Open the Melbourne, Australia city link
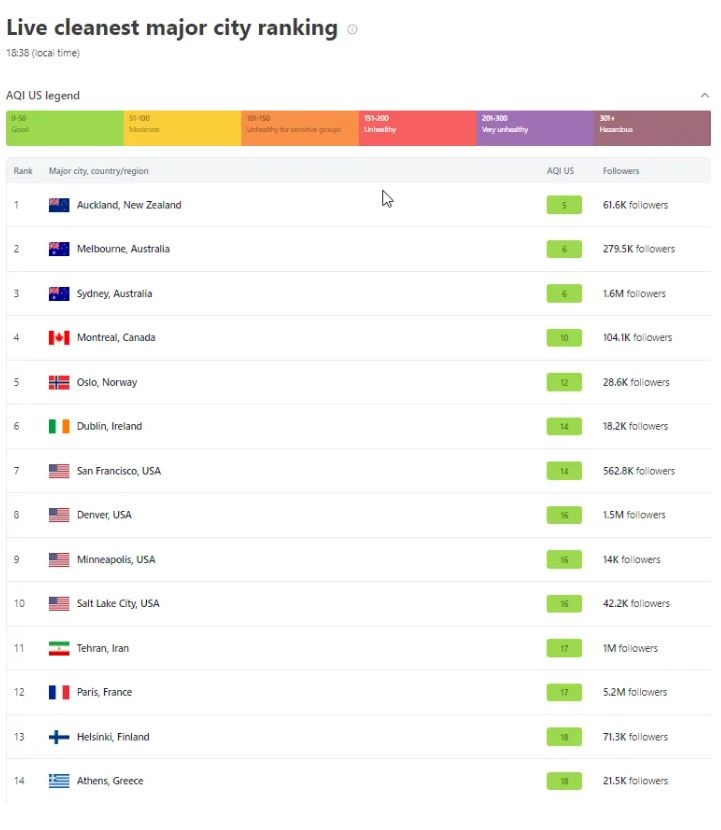721x830 pixels. pyautogui.click(x=123, y=249)
